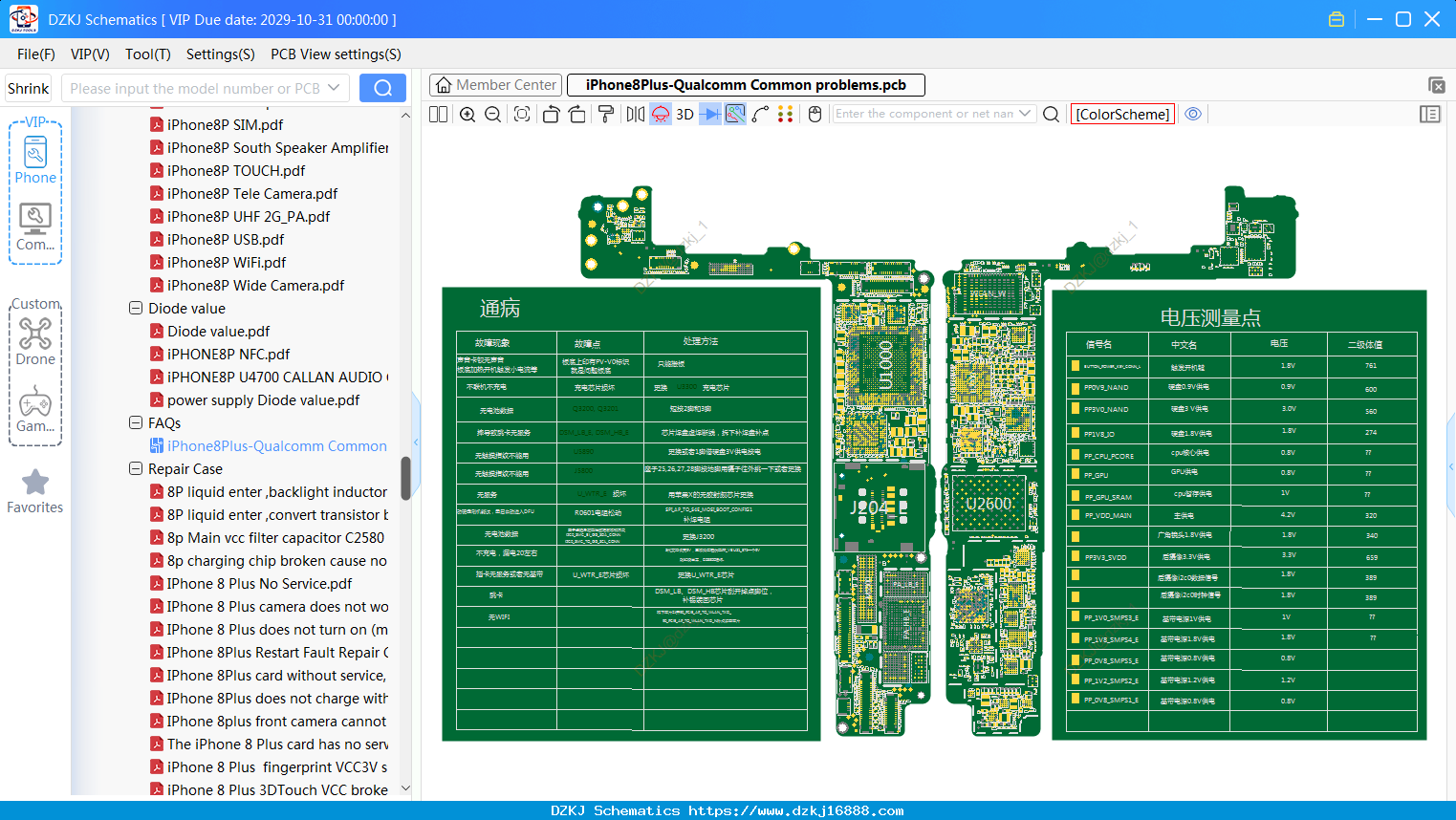Select the format painter tool icon
This screenshot has width=1456, height=820.
(x=606, y=115)
